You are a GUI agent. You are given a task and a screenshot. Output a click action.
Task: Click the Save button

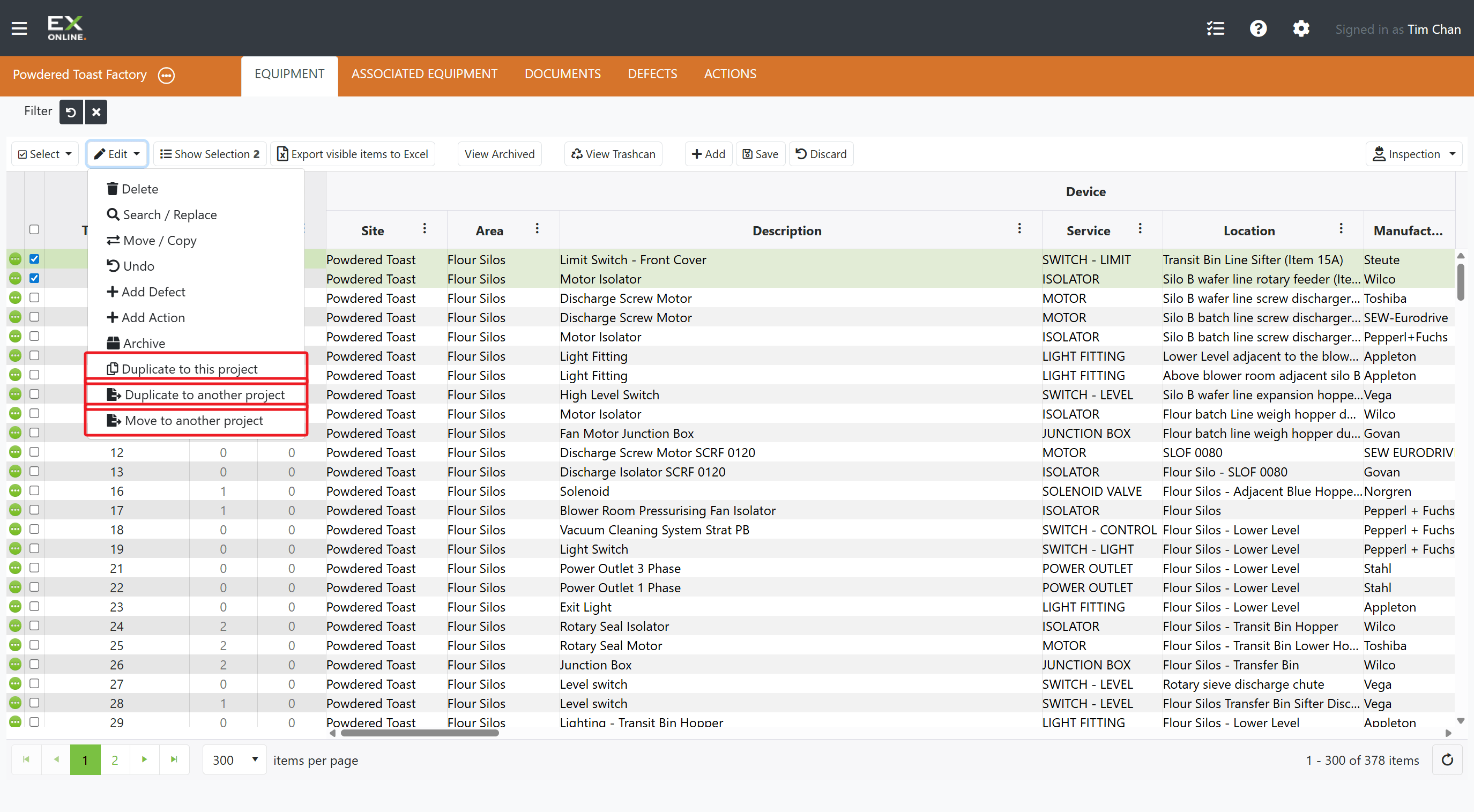760,154
